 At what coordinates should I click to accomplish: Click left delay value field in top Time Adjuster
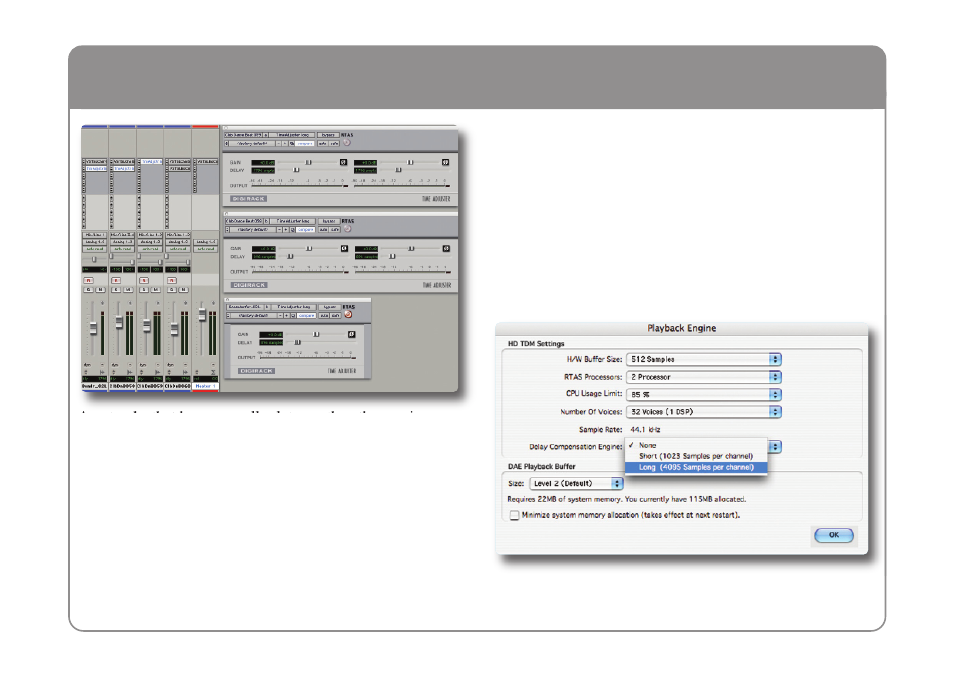click(263, 170)
